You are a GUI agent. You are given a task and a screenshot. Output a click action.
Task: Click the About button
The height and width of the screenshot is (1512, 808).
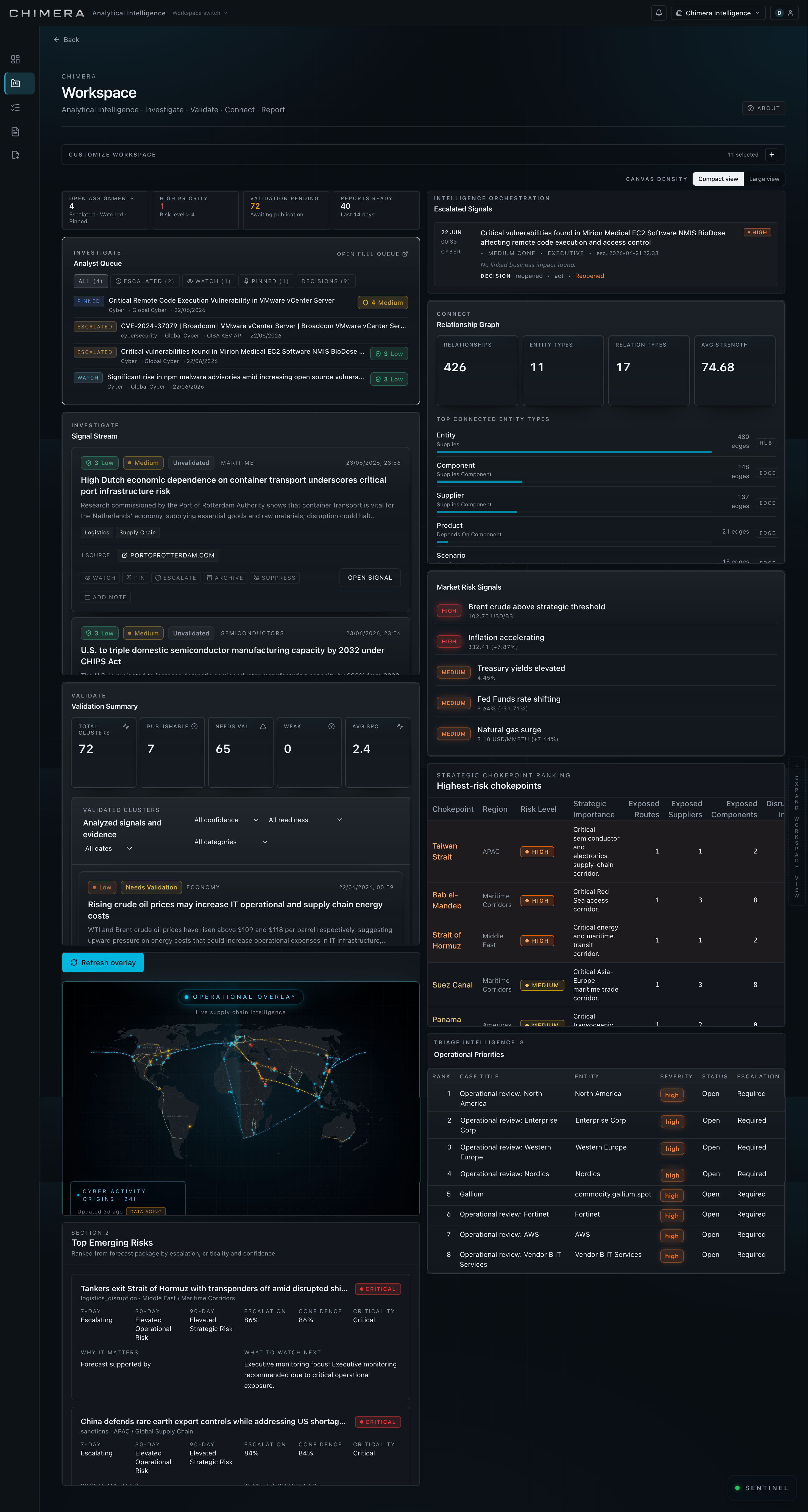tap(764, 108)
